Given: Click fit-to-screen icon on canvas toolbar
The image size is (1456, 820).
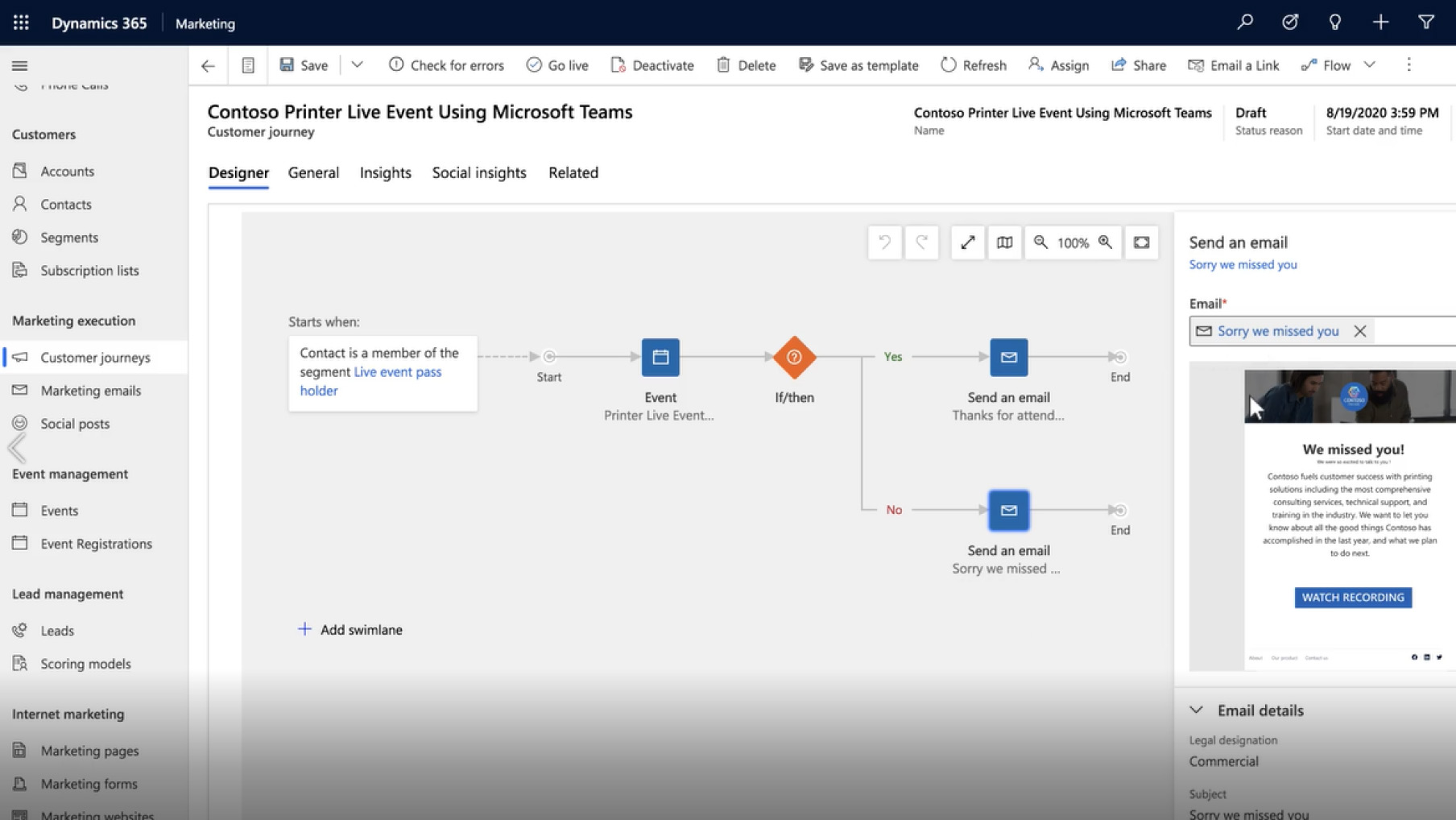Looking at the screenshot, I should (x=1141, y=242).
